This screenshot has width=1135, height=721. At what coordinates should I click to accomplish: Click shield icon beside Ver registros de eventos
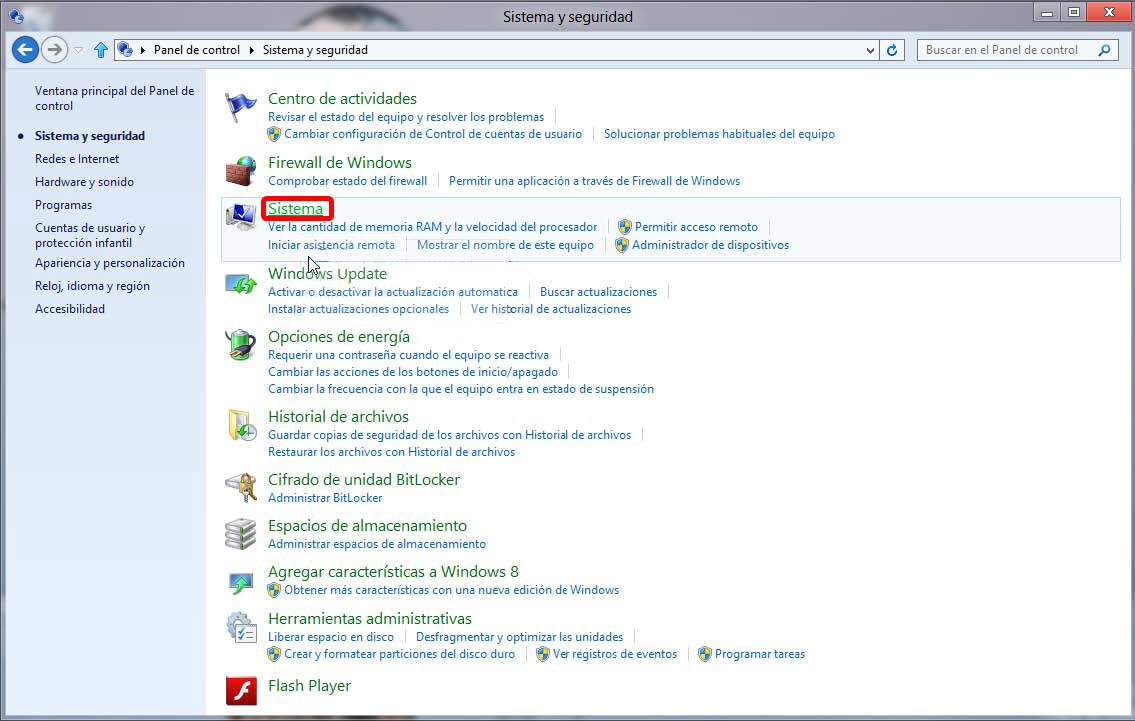point(543,654)
